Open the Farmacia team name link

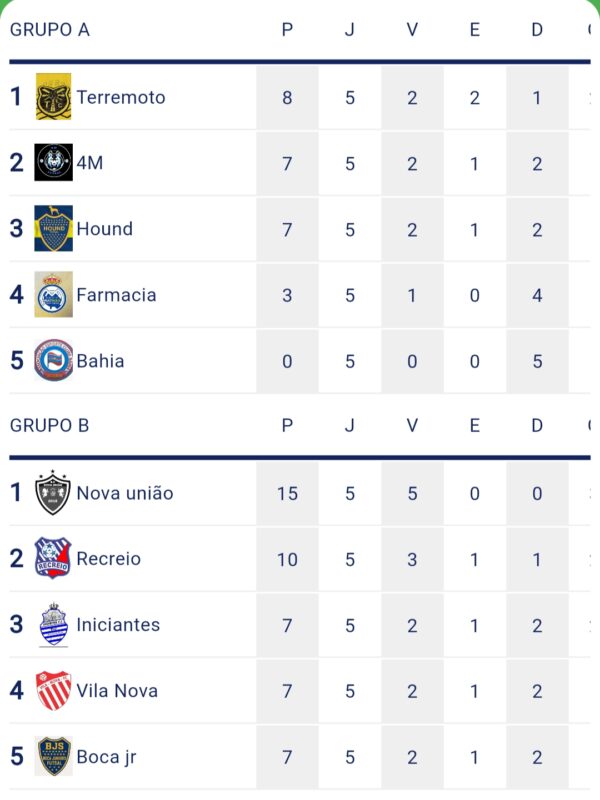pyautogui.click(x=116, y=295)
